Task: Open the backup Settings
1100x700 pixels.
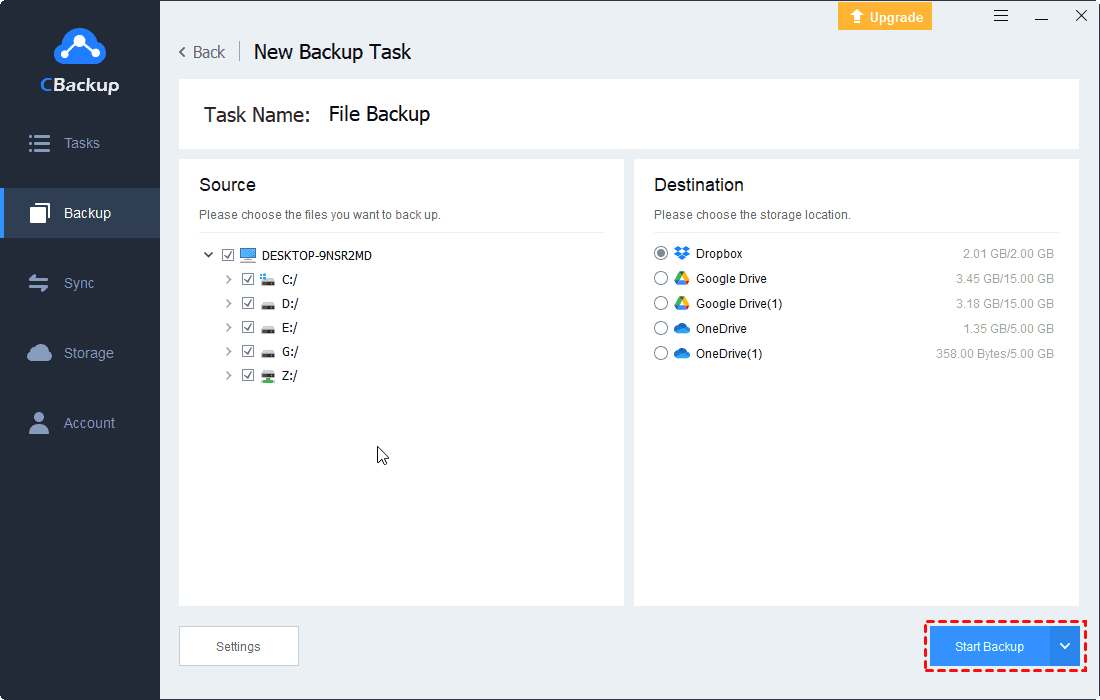Action: point(238,645)
